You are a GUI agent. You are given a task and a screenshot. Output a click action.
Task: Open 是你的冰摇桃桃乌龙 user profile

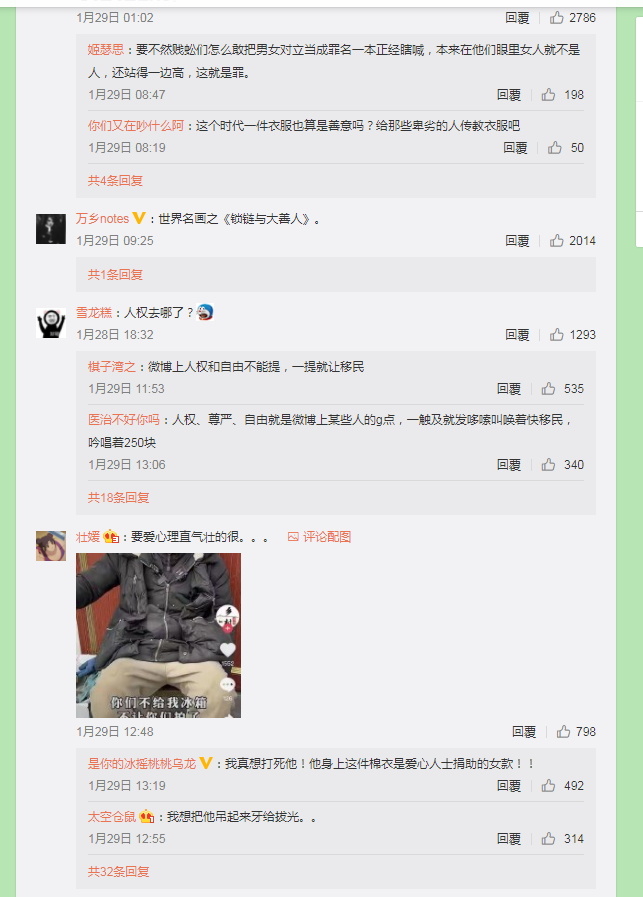point(142,763)
